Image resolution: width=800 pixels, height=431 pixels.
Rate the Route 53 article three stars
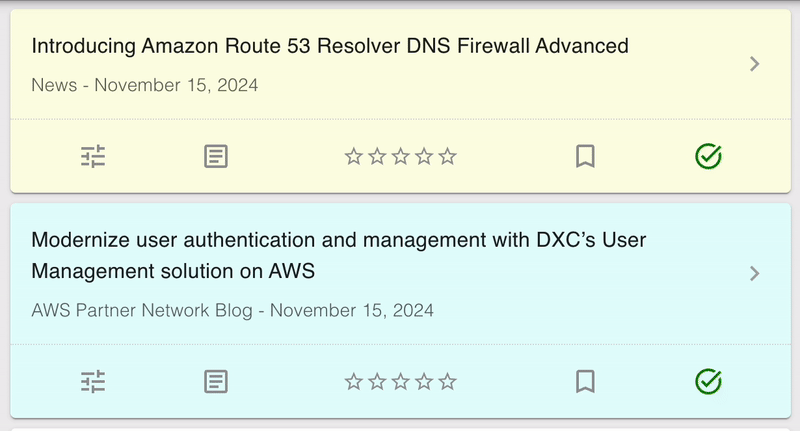point(400,156)
